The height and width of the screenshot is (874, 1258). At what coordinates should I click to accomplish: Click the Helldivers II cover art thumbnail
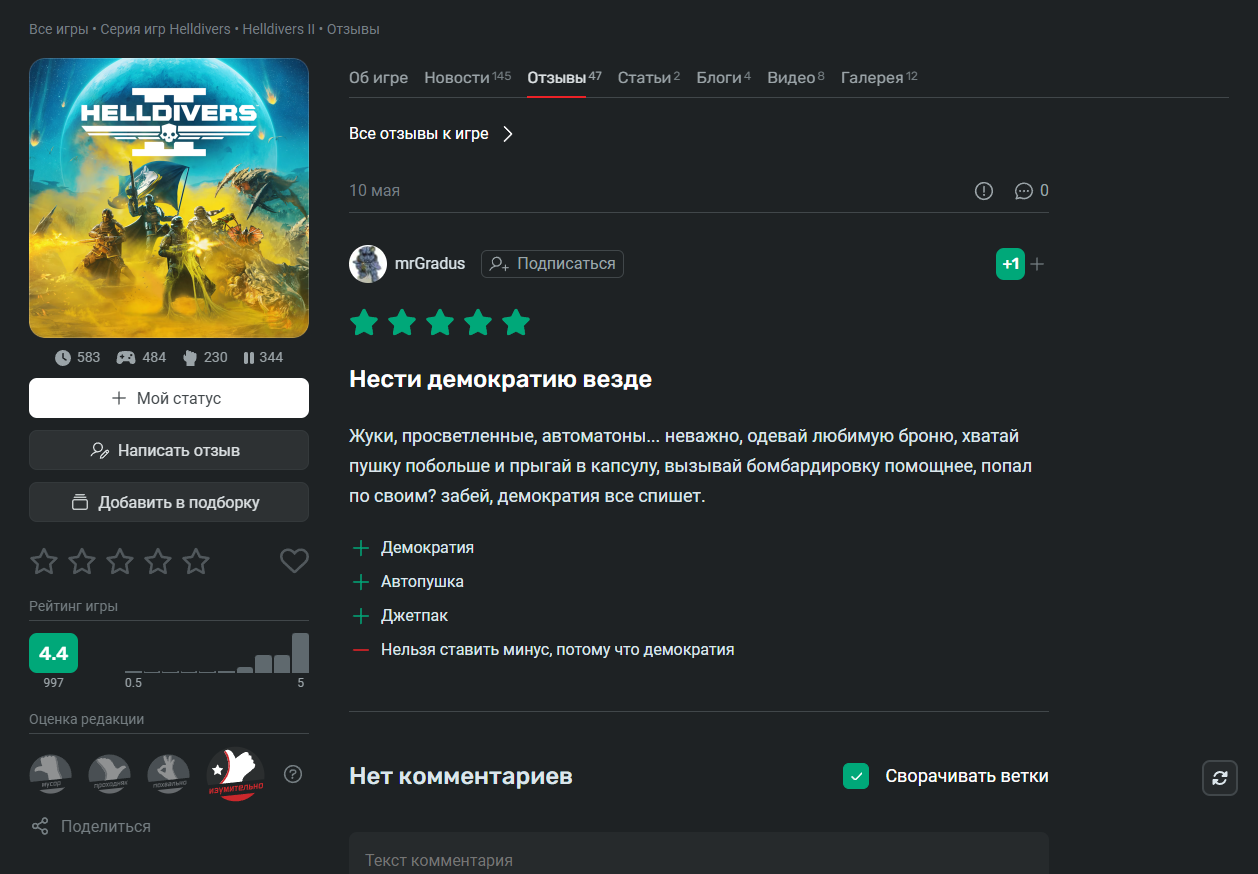(x=169, y=198)
